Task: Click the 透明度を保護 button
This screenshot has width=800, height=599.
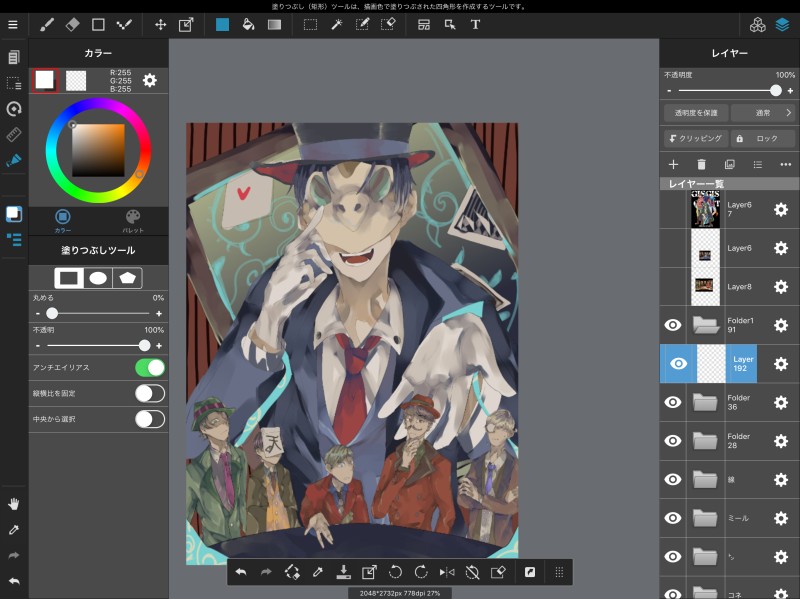Action: (696, 113)
